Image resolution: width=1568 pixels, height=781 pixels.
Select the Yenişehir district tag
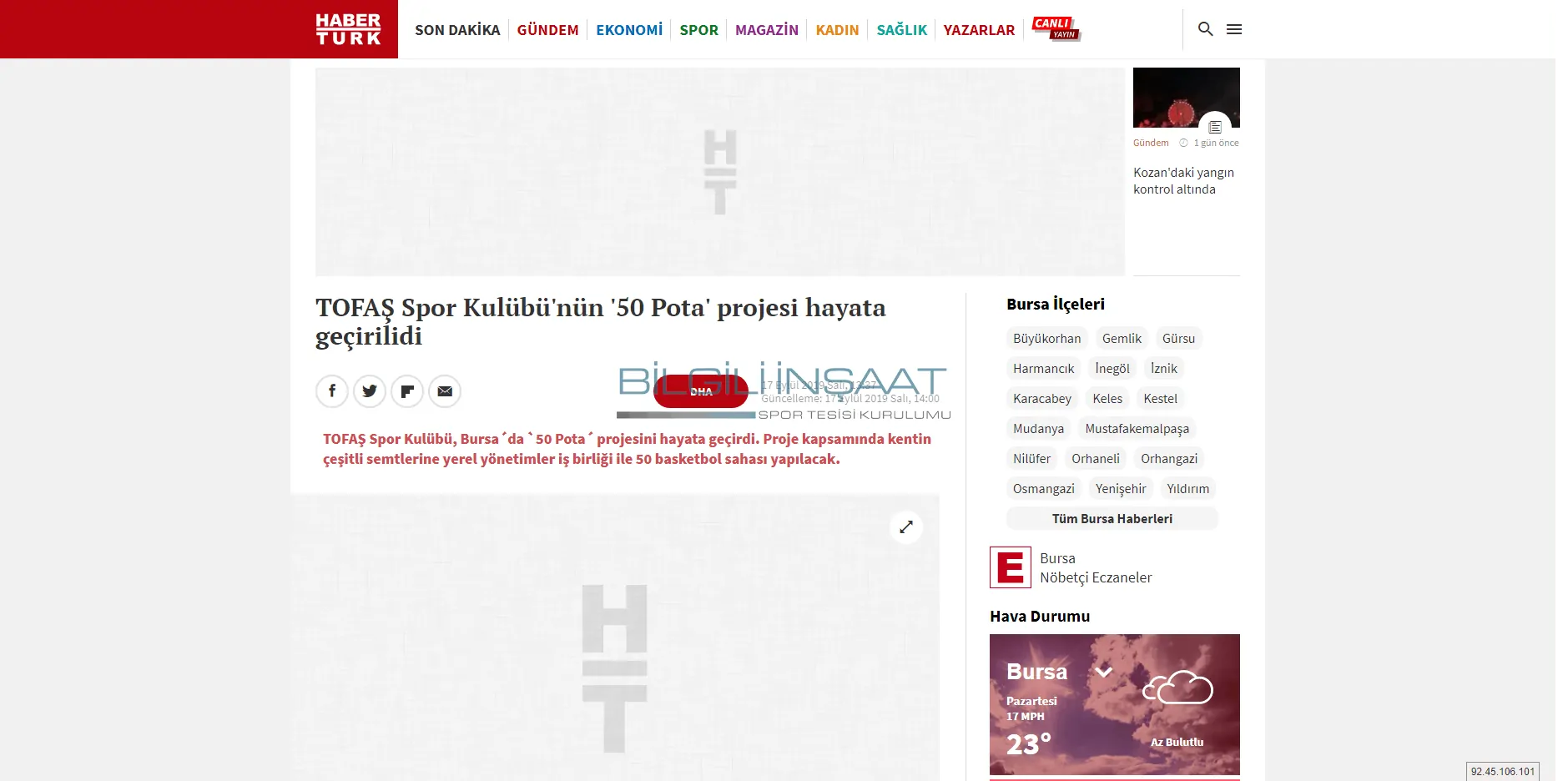[x=1121, y=489]
